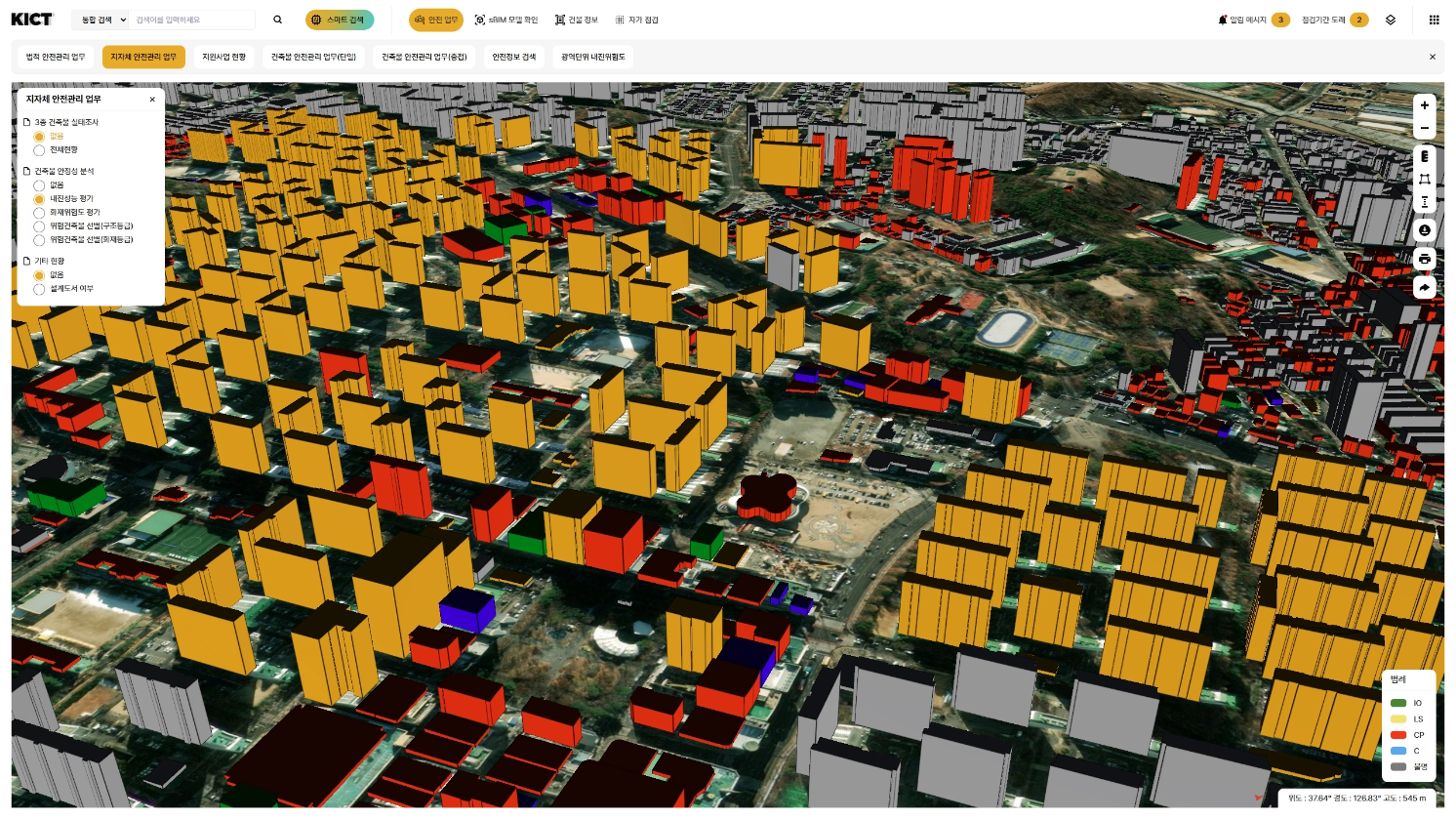Switch to the 광역단위 내진위험도 tab
The height and width of the screenshot is (819, 1456).
pos(592,57)
